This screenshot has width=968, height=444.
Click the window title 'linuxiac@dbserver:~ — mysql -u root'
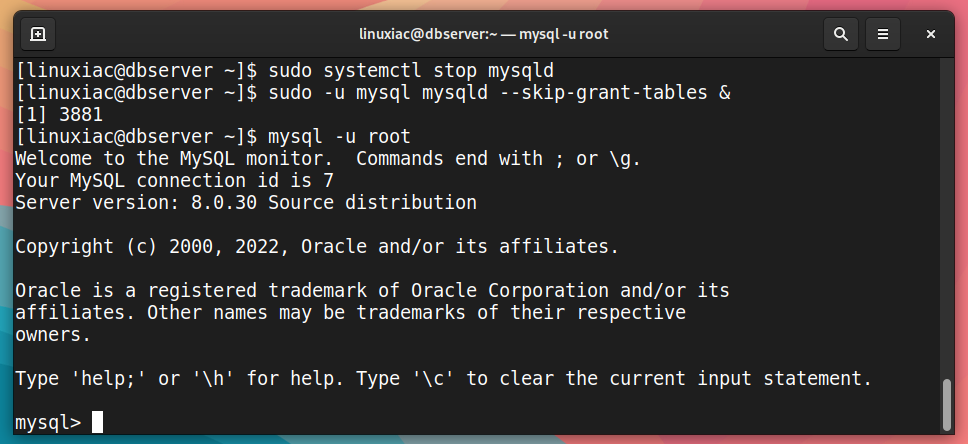click(x=483, y=34)
